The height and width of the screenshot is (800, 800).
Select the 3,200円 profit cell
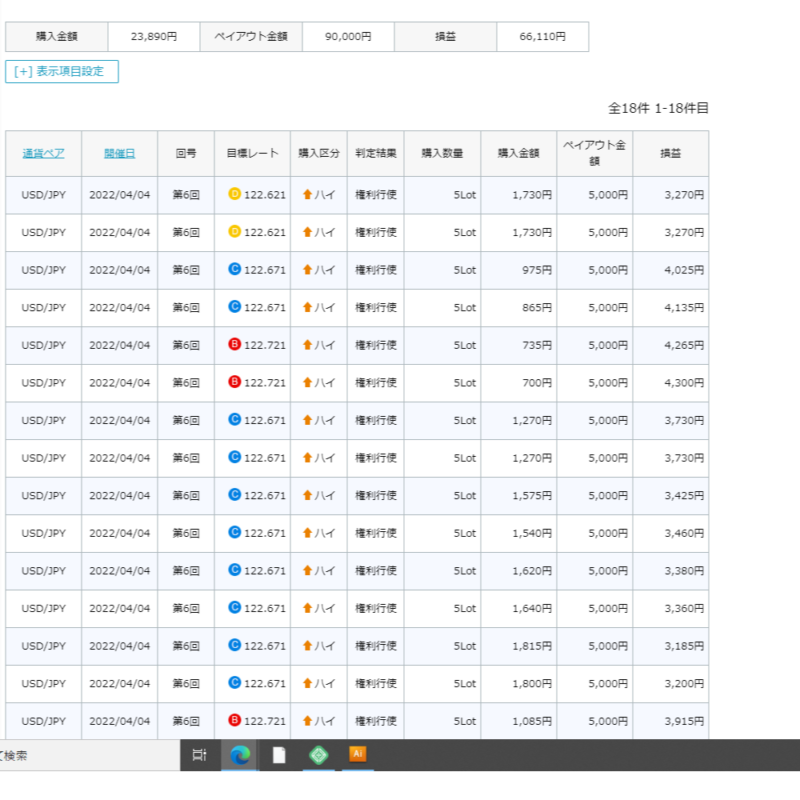pos(670,684)
